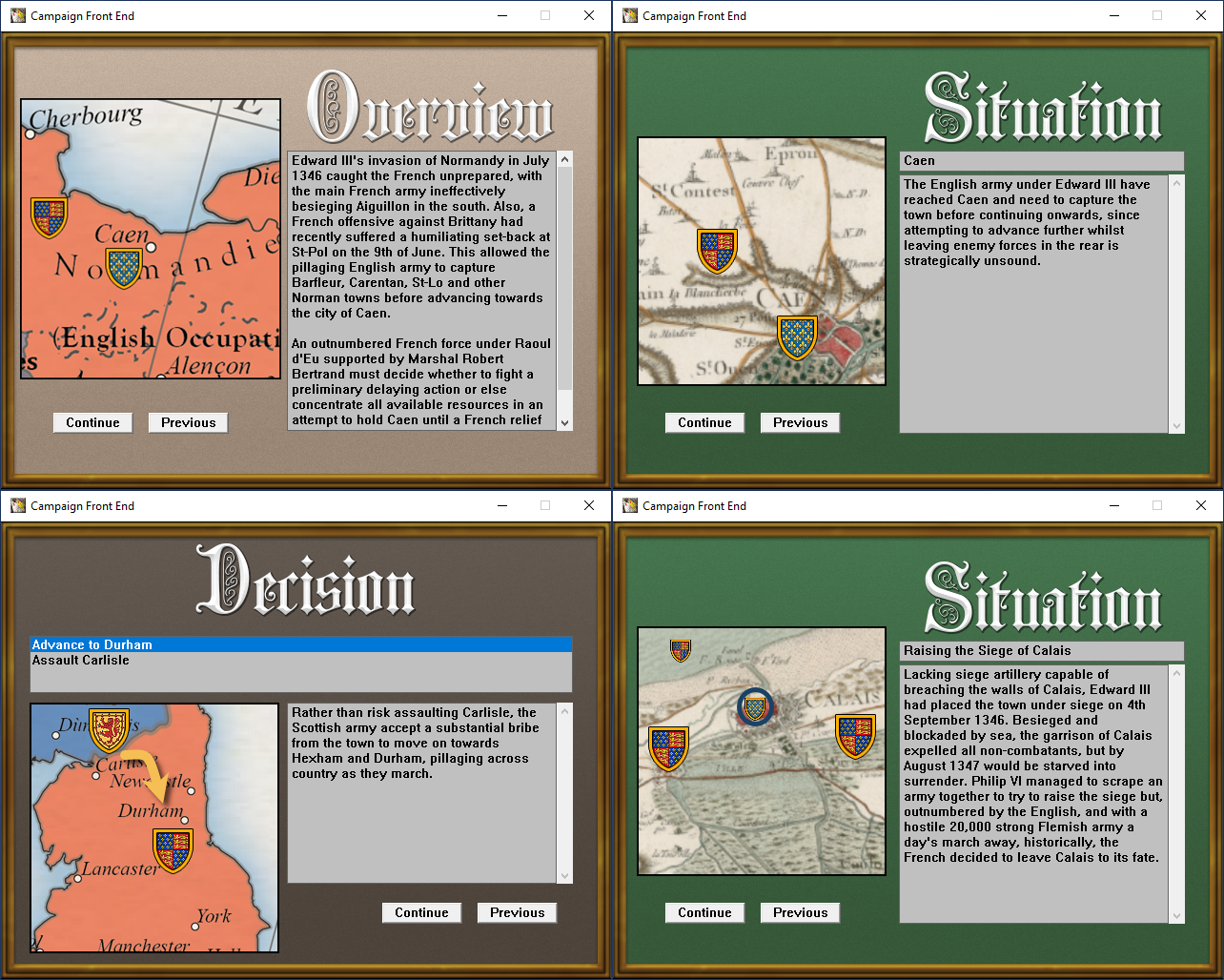Click the Calais Situation text scrollbar down arrow
Image resolution: width=1224 pixels, height=980 pixels.
coord(1176,915)
